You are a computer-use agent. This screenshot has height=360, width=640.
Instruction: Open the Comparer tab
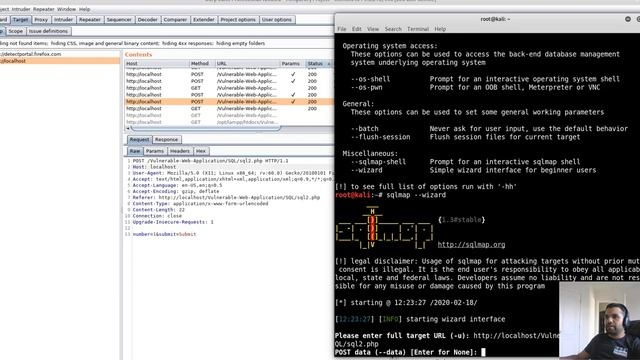[175, 20]
